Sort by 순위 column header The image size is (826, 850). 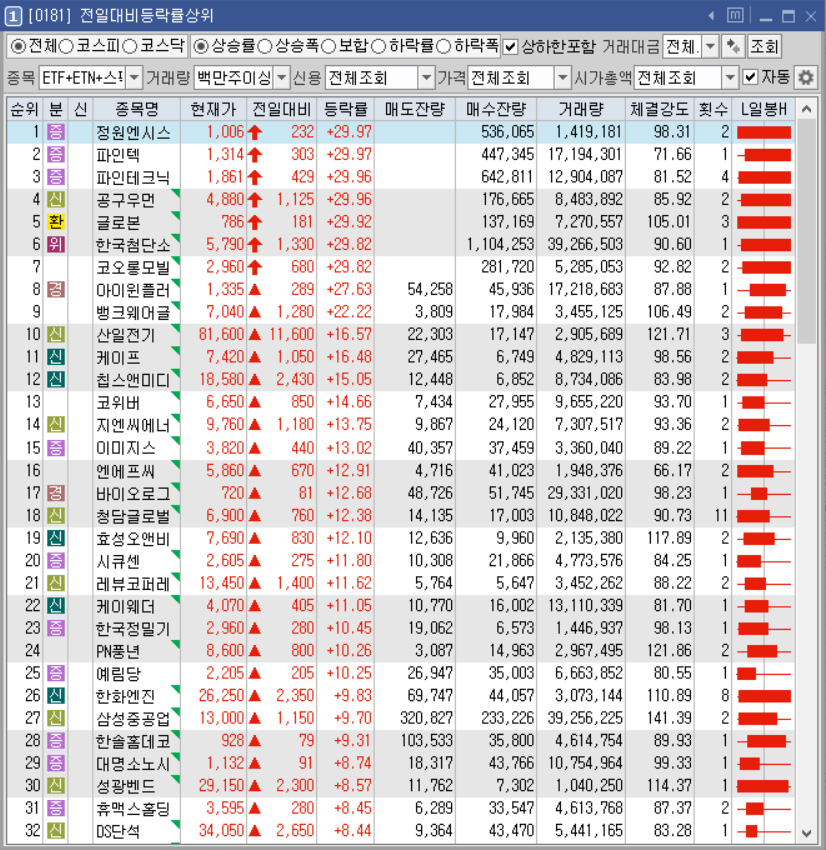24,109
